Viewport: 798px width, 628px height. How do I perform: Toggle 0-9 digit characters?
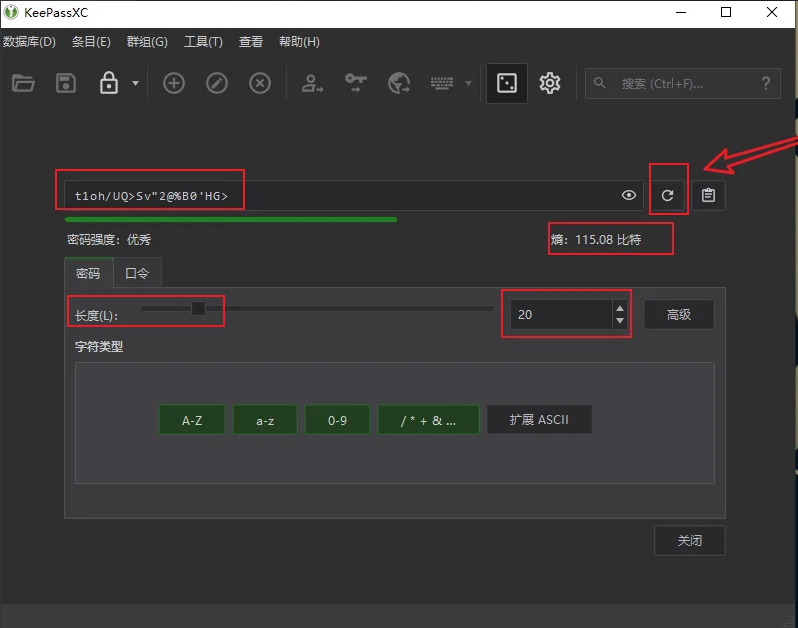(x=337, y=420)
